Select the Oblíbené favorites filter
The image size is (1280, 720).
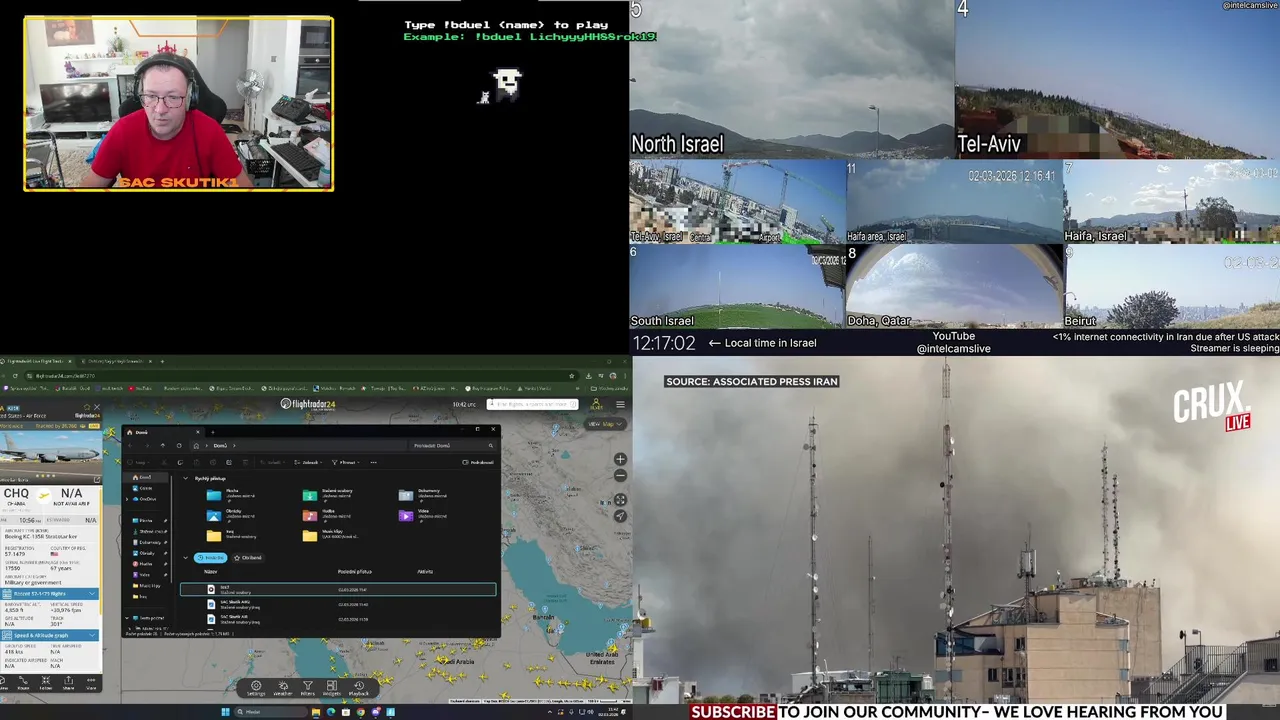[x=248, y=558]
